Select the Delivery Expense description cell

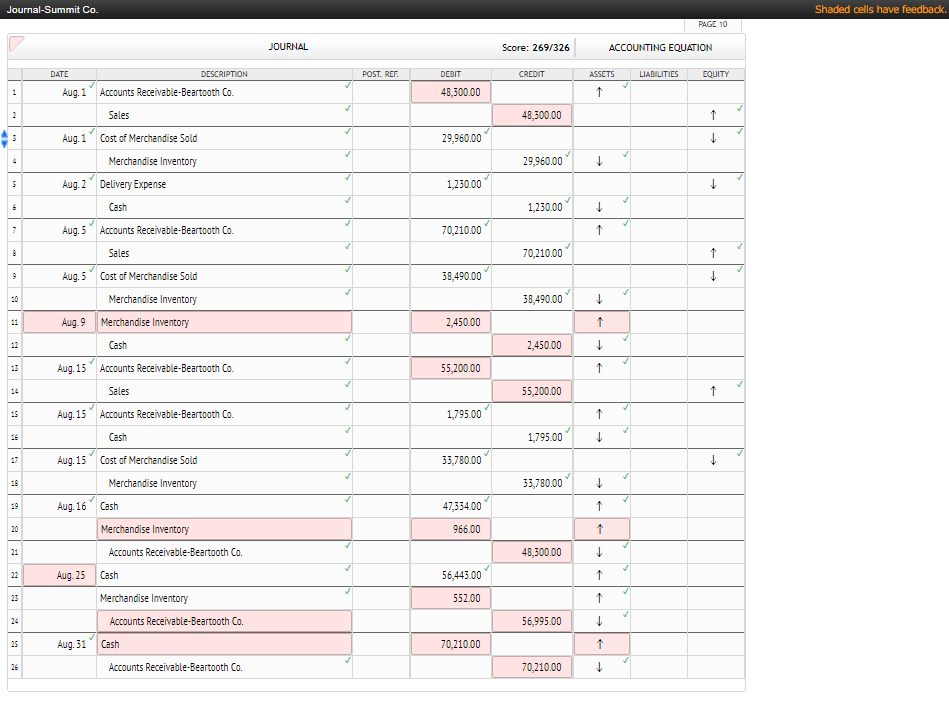(225, 184)
